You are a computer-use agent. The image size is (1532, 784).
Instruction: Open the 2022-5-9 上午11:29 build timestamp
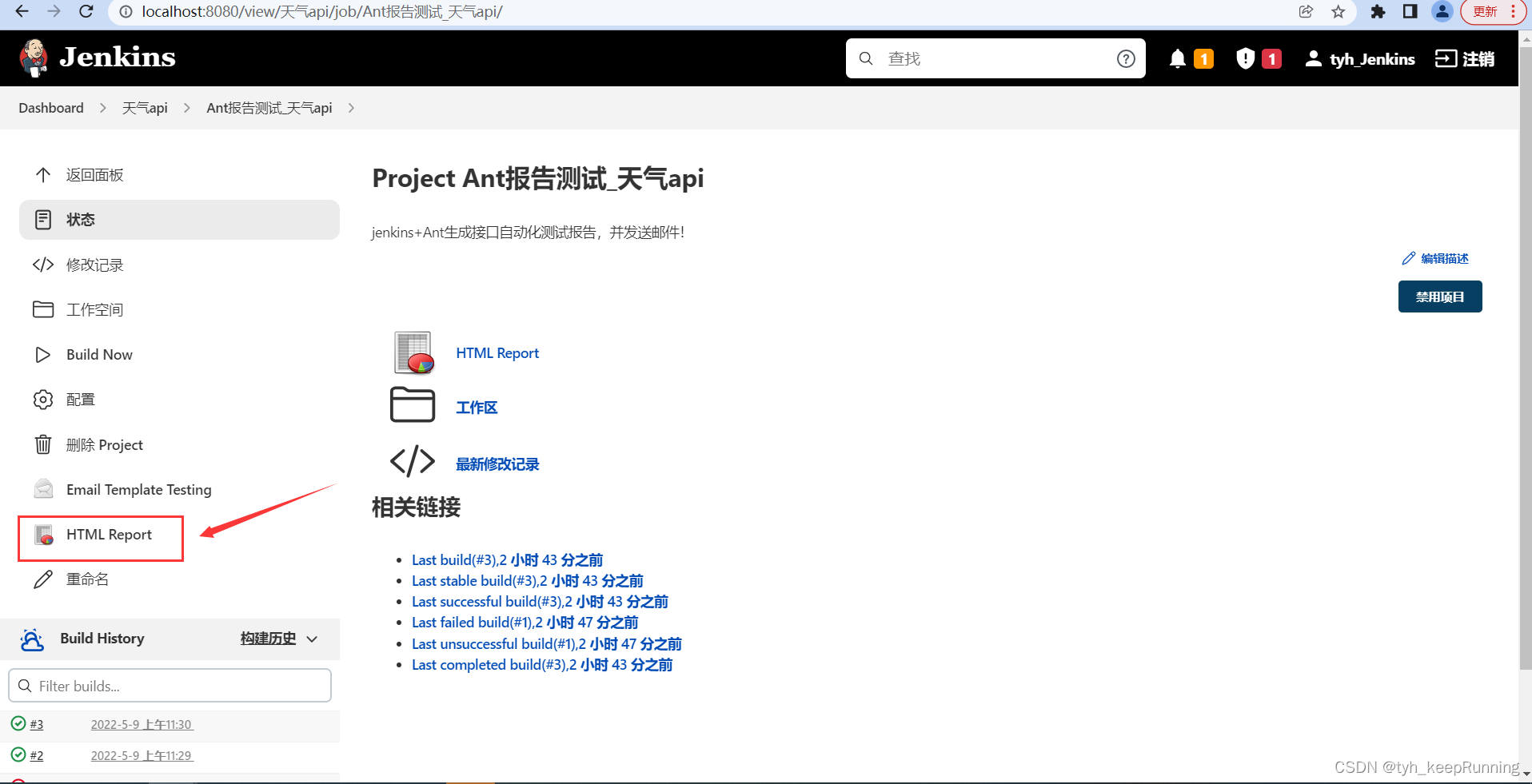[x=142, y=755]
